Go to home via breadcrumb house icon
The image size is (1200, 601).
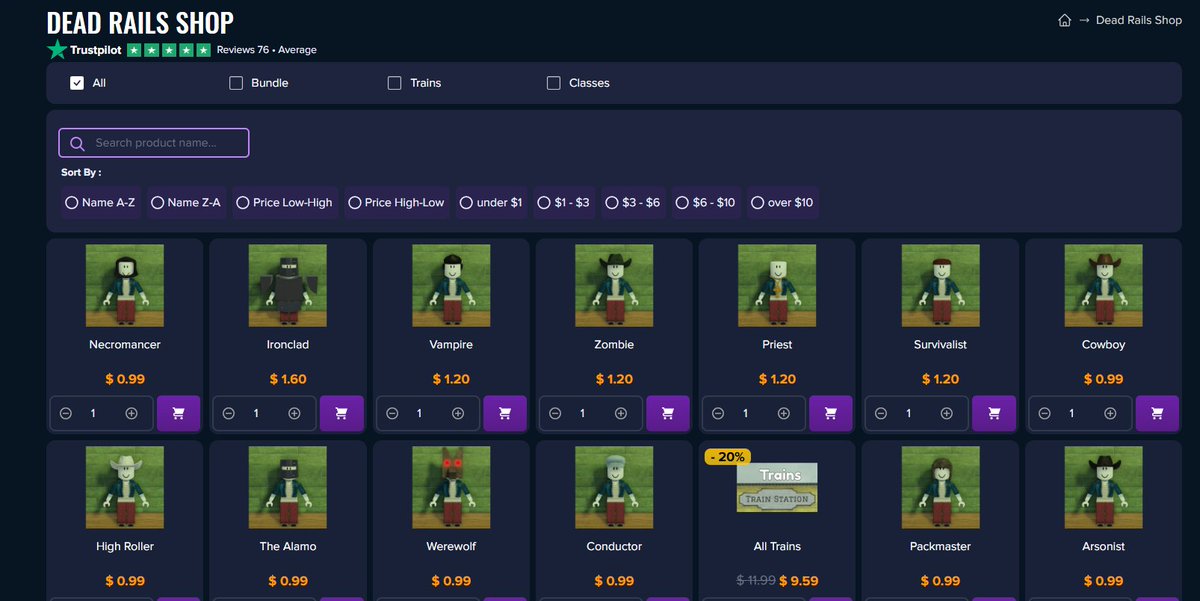click(x=1065, y=20)
